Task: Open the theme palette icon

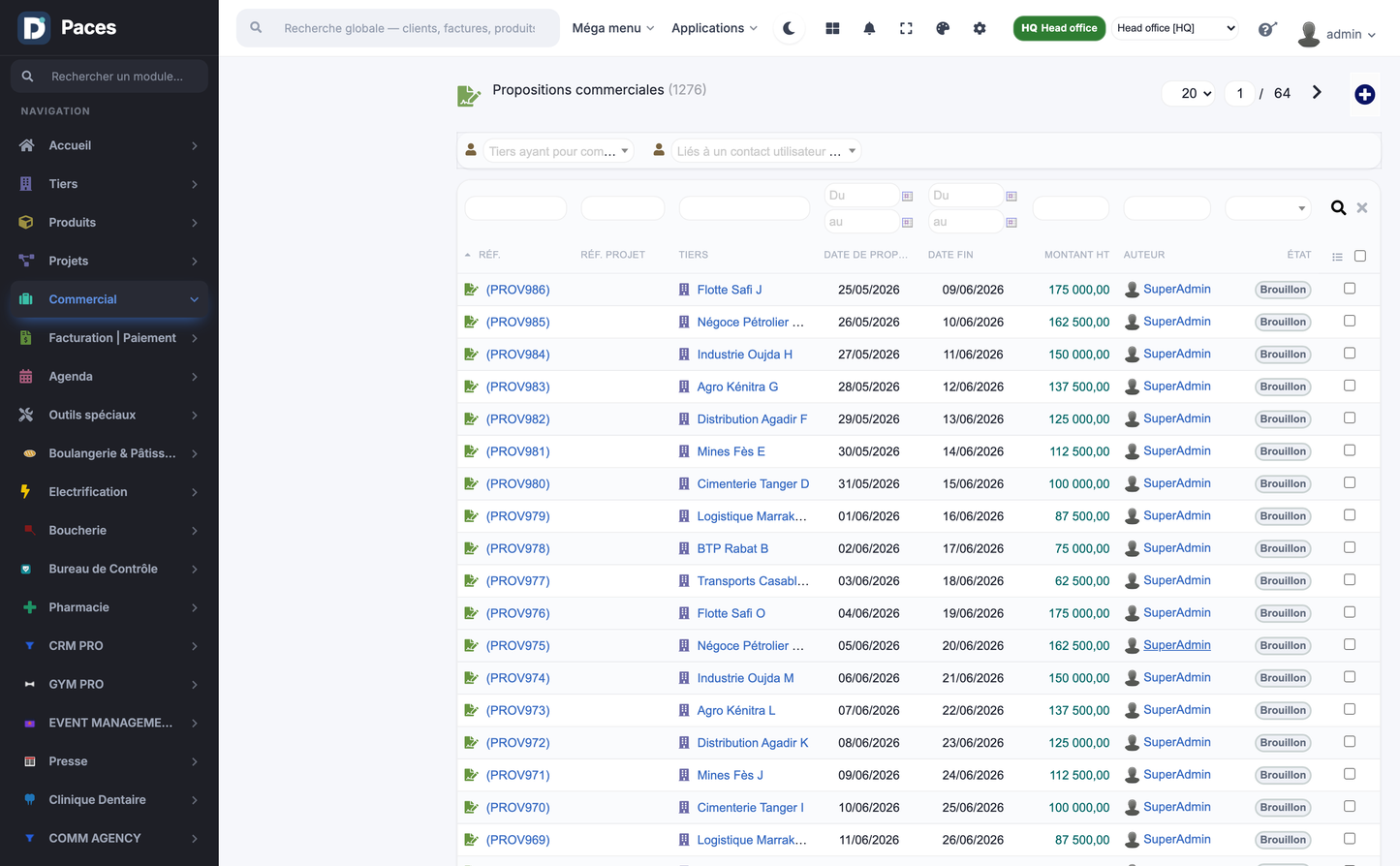Action: click(943, 28)
